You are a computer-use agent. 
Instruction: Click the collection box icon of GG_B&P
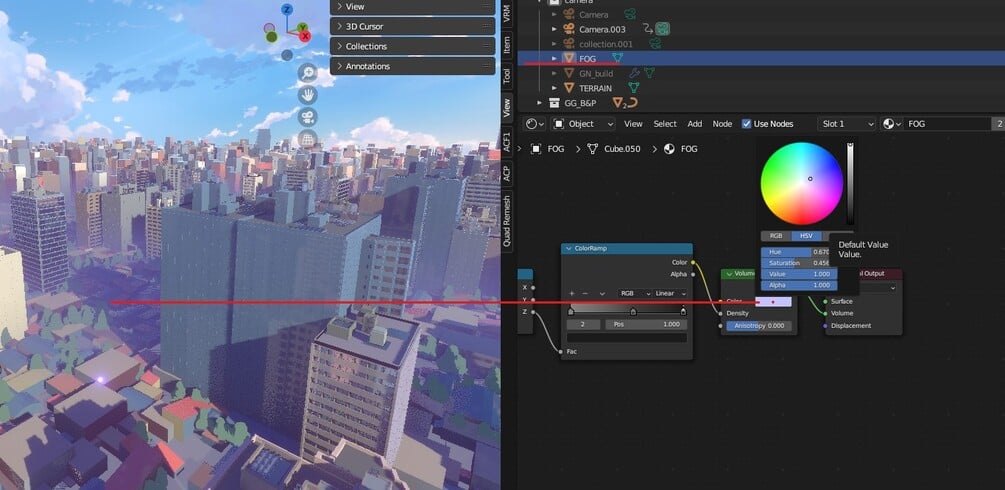tap(554, 103)
